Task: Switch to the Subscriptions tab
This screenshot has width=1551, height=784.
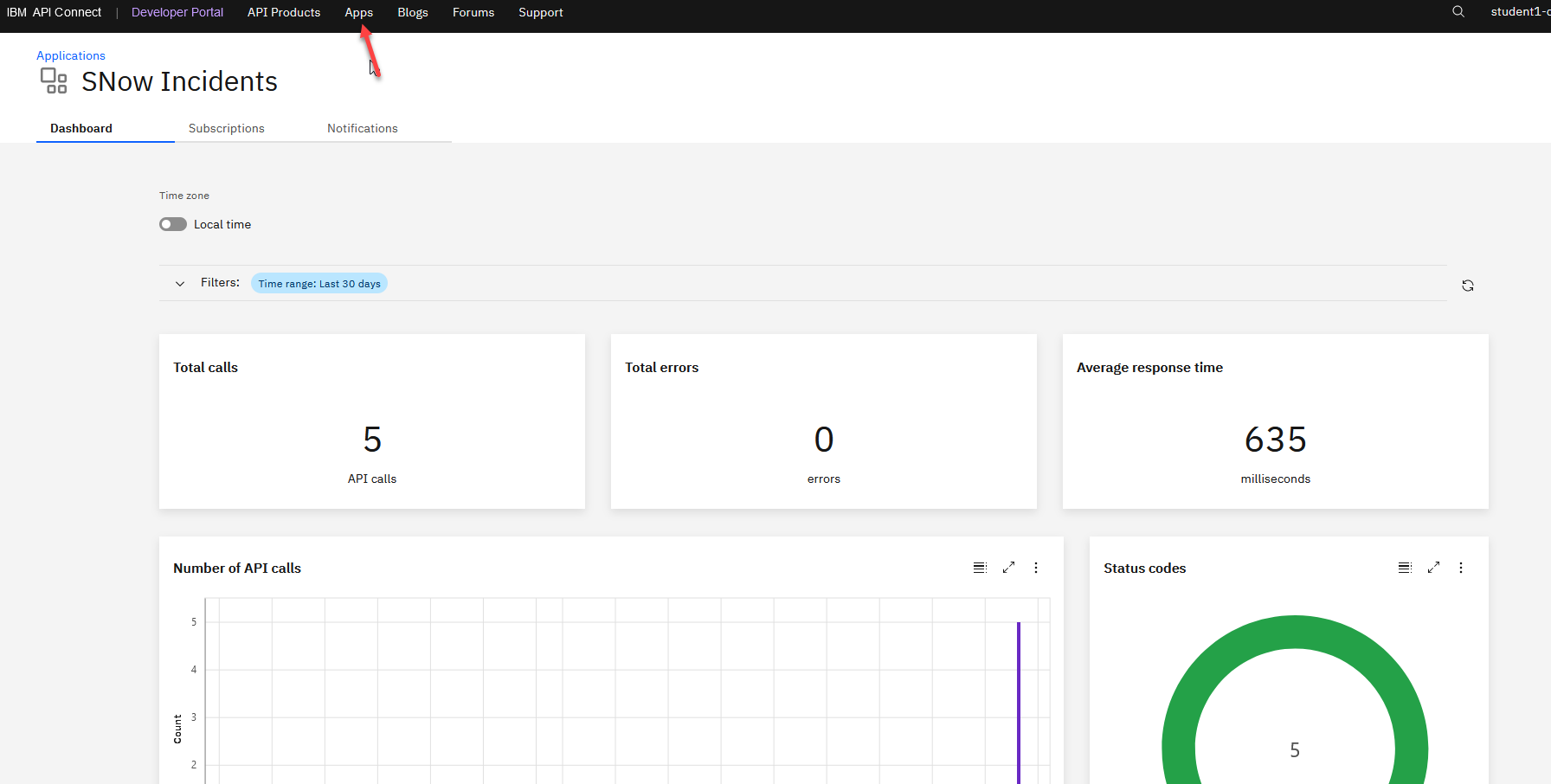Action: 227,128
